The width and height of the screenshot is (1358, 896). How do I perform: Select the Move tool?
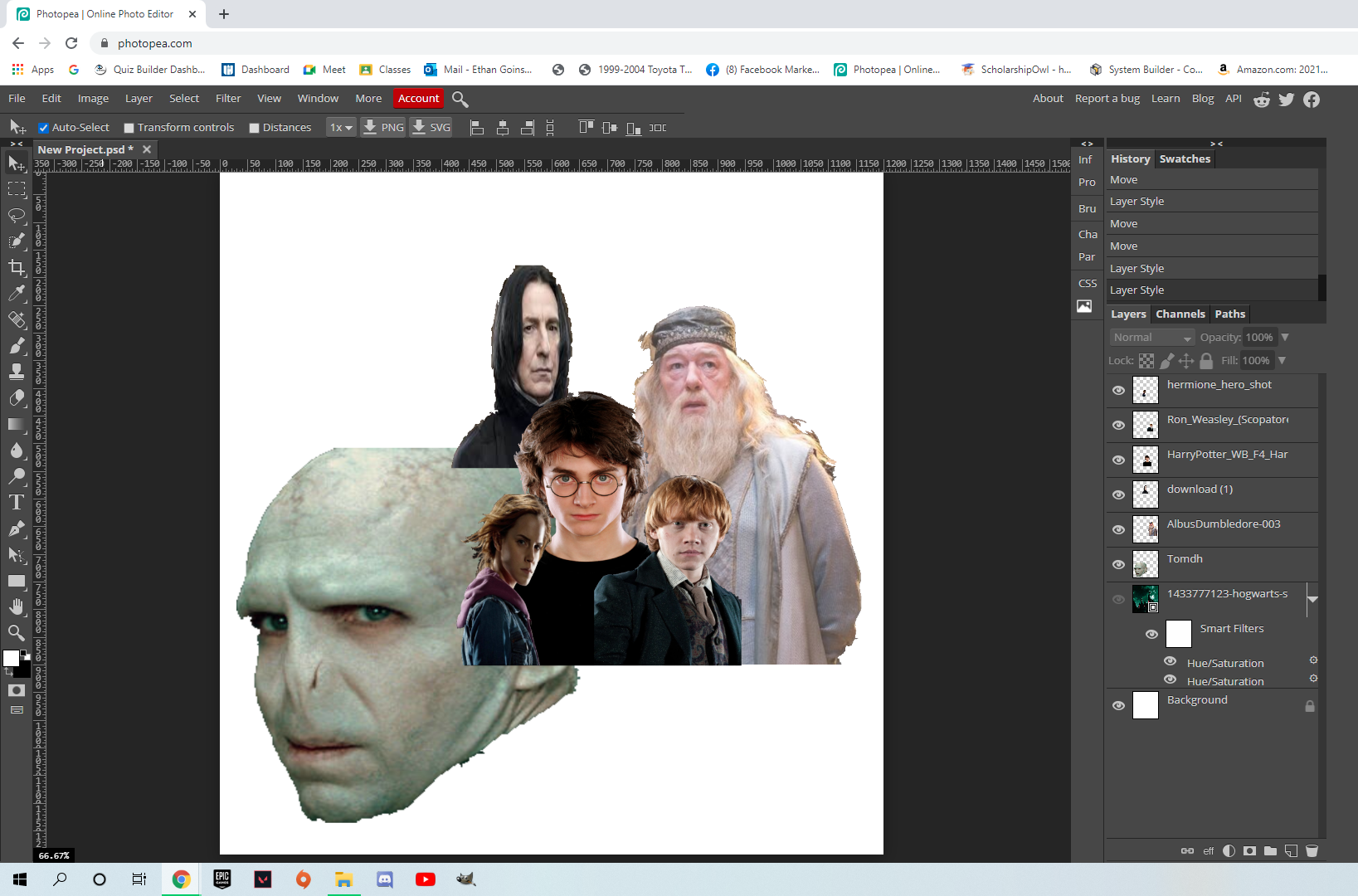tap(17, 163)
